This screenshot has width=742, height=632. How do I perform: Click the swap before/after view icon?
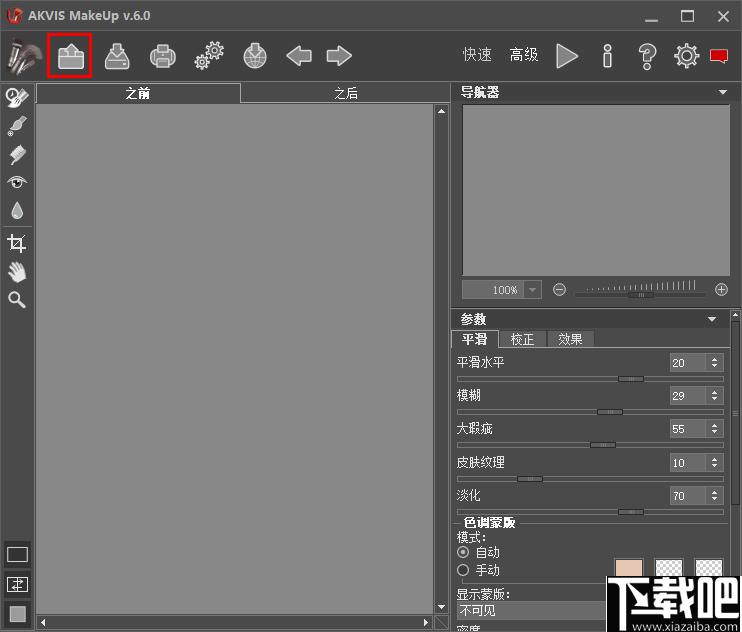[x=18, y=585]
